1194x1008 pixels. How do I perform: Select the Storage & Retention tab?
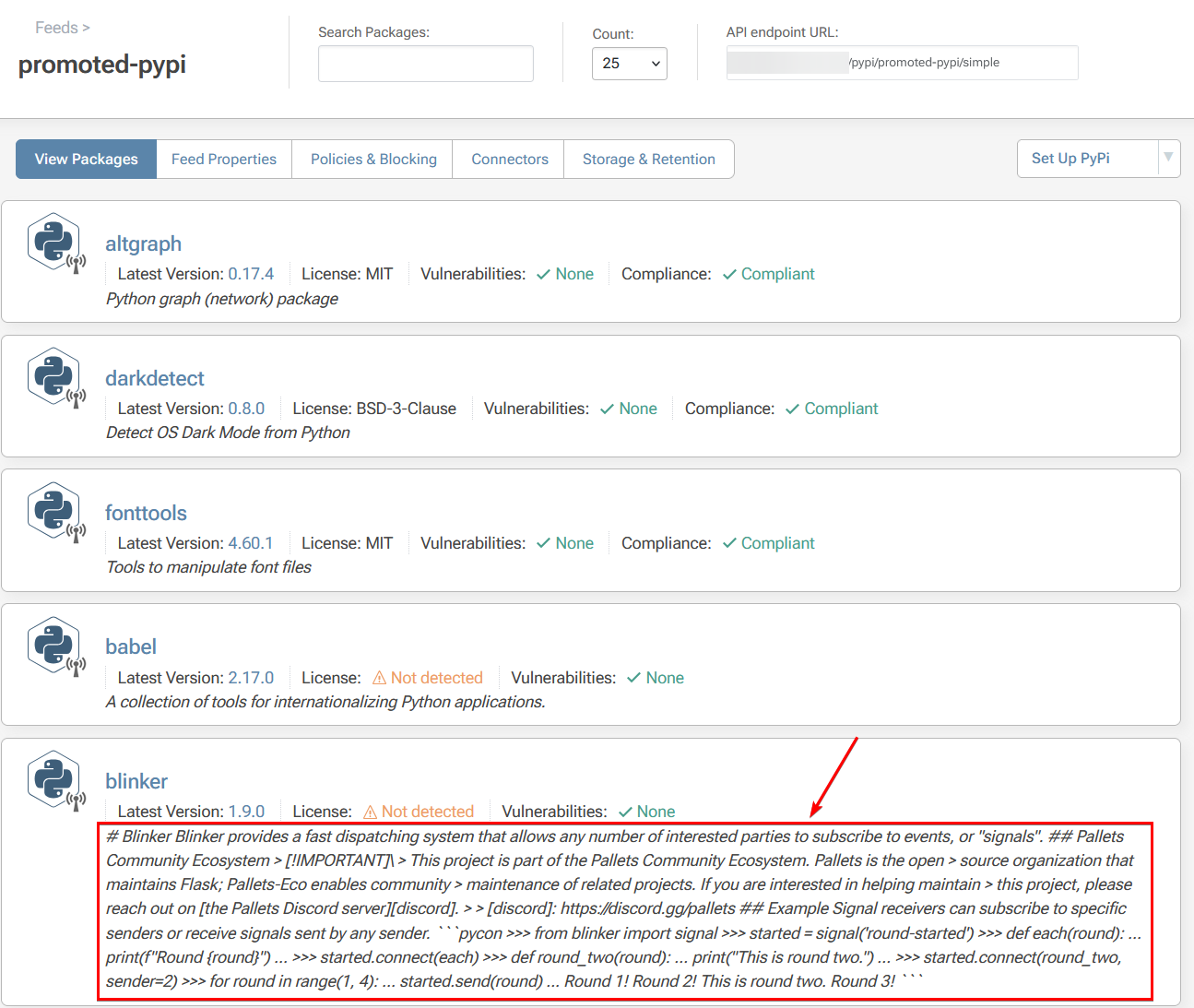tap(648, 160)
